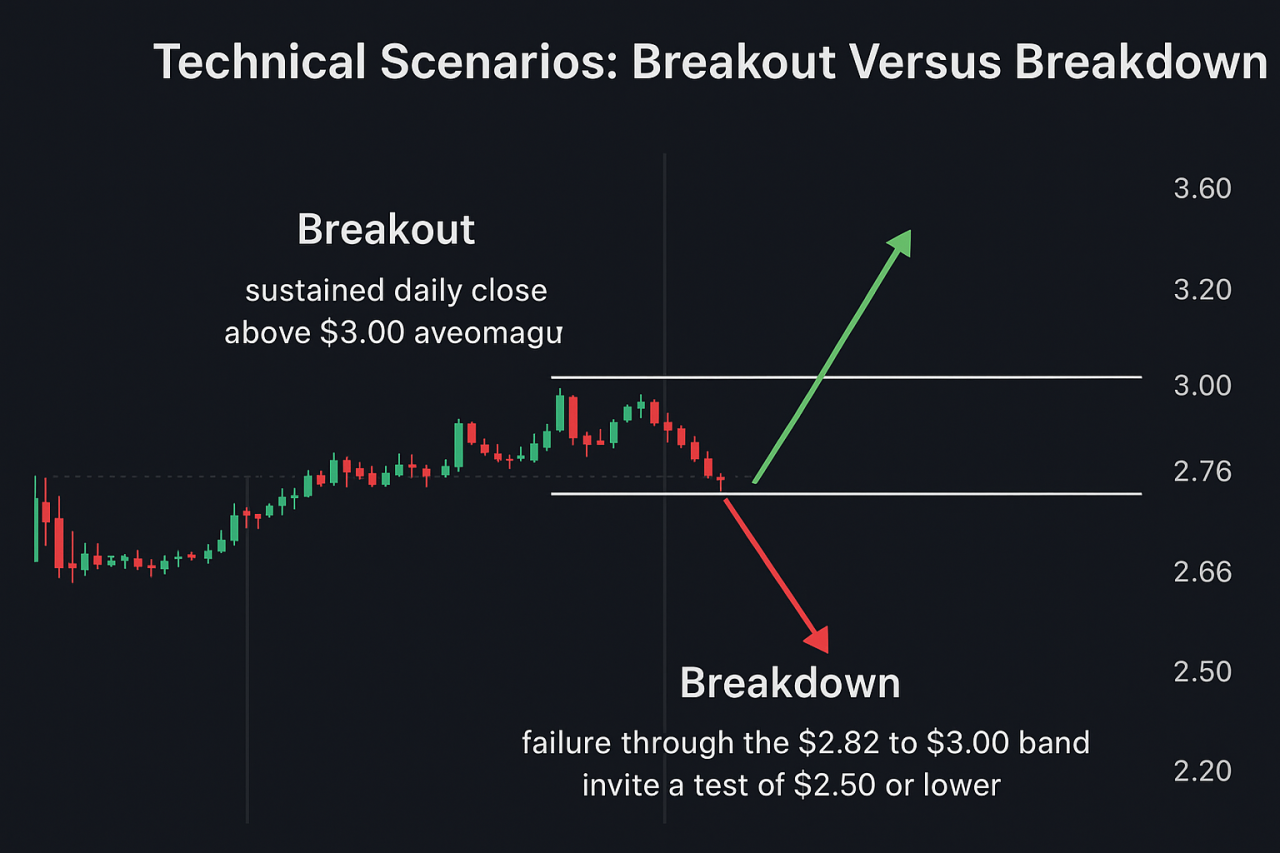Click the 'invite a test of $2.50' text

point(791,785)
